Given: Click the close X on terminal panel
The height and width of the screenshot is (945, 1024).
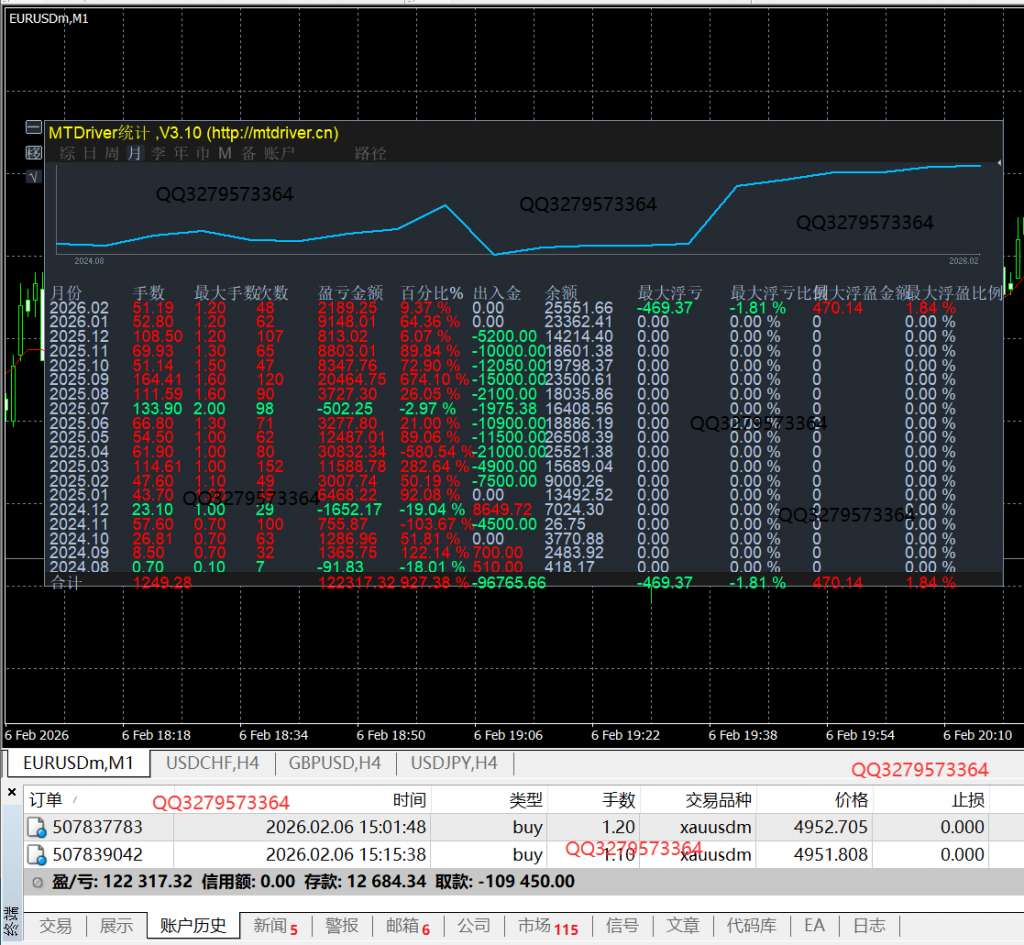Looking at the screenshot, I should (x=12, y=792).
